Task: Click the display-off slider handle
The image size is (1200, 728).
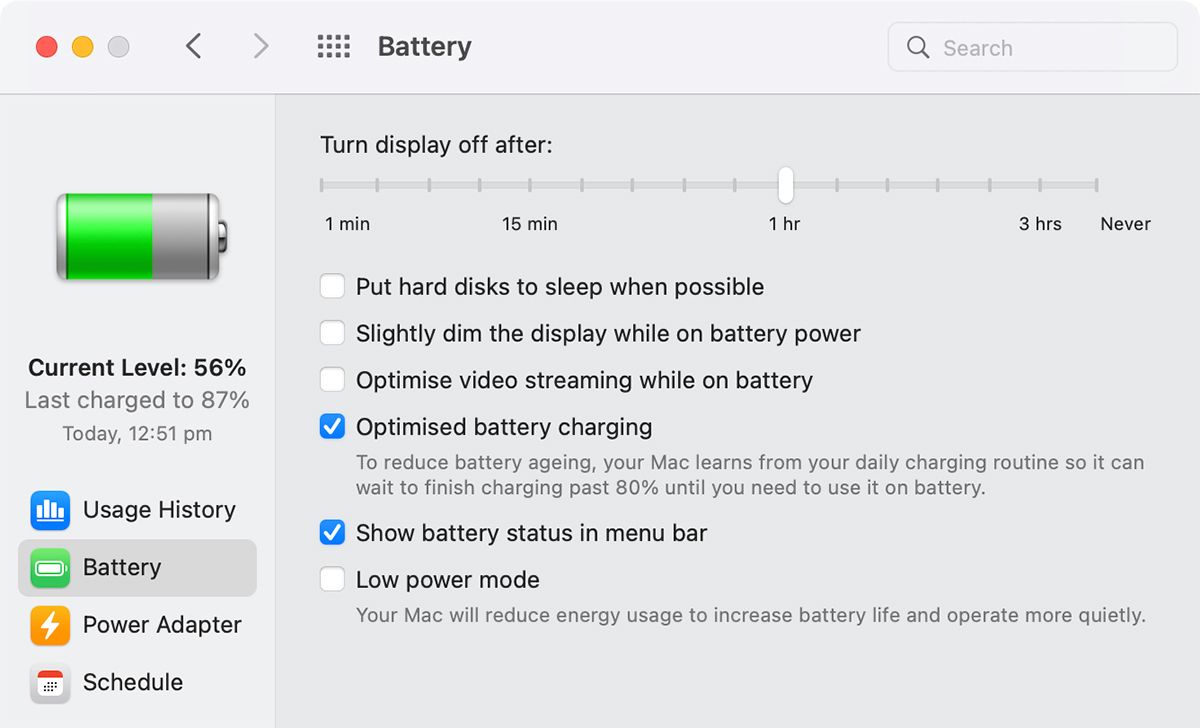Action: [x=786, y=185]
